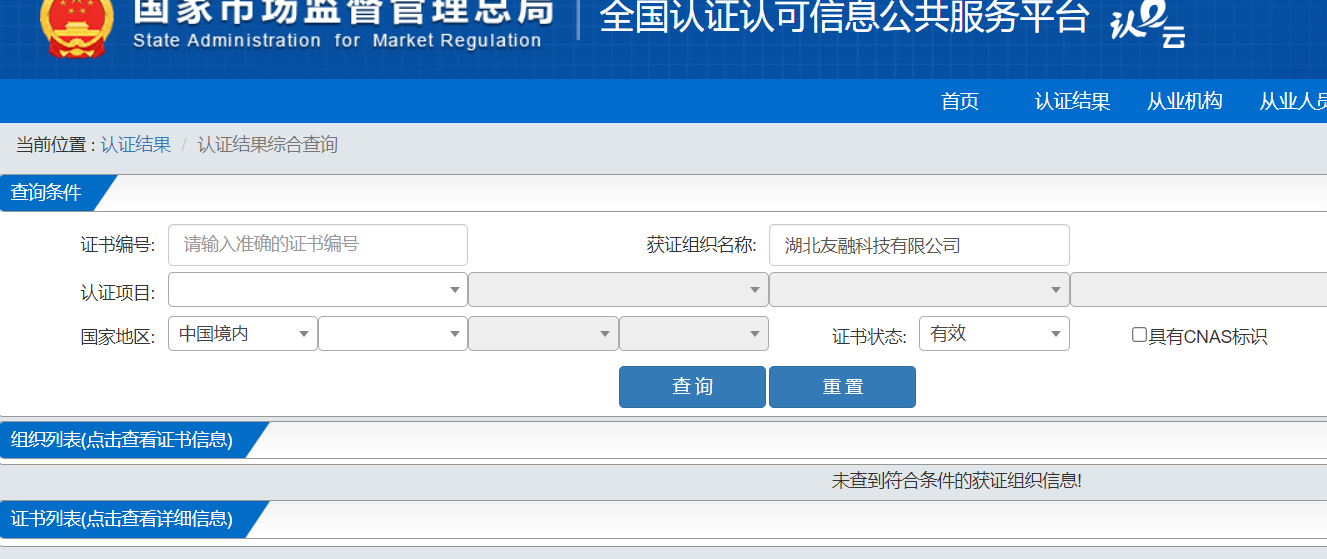Open the 从业机构 navigation item
The width and height of the screenshot is (1327, 559).
(x=1185, y=101)
